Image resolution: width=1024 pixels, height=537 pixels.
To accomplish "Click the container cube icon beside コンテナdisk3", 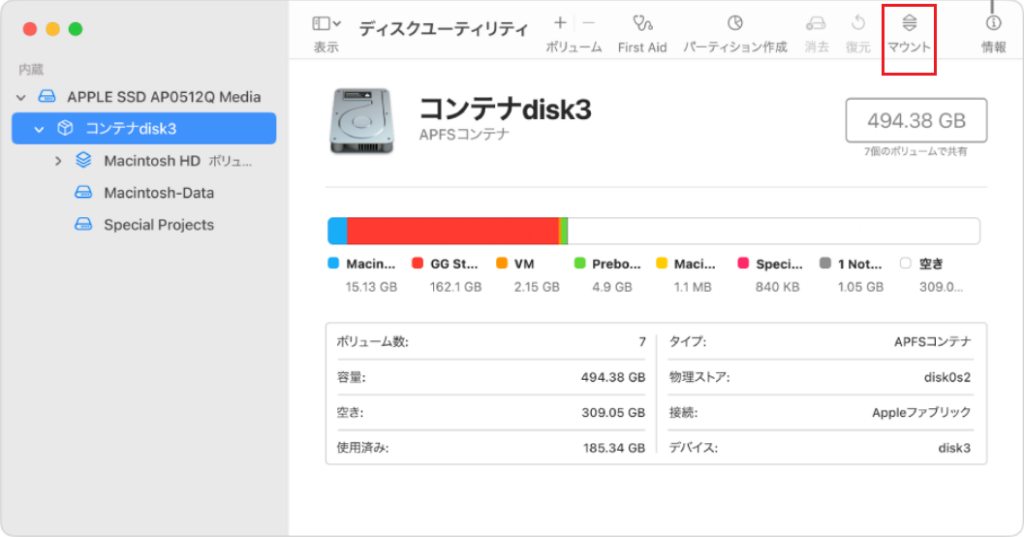I will coord(65,128).
